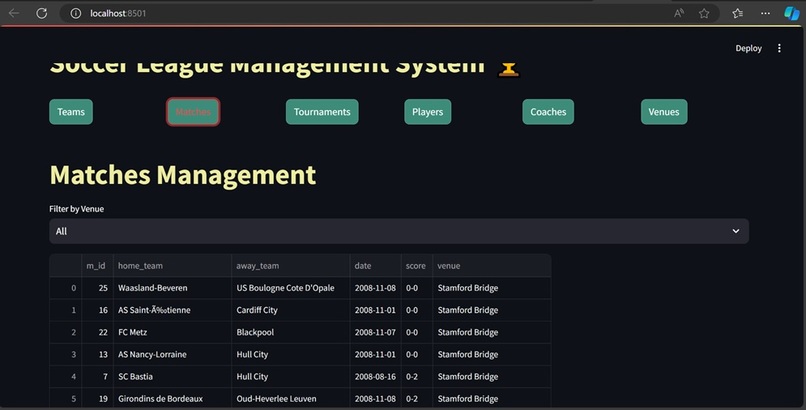The image size is (806, 410).
Task: Select Hull City in AS Nancy-Lorraine row
Action: coord(290,354)
